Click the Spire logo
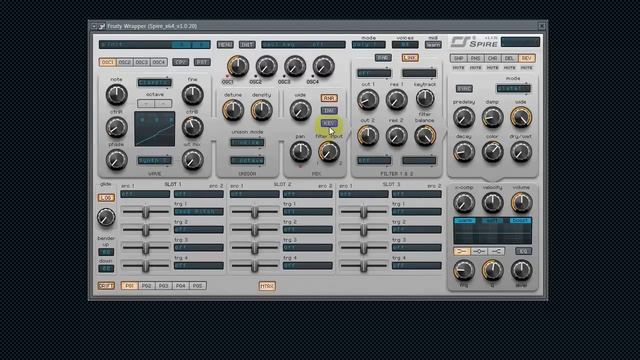The width and height of the screenshot is (640, 360). tap(475, 42)
